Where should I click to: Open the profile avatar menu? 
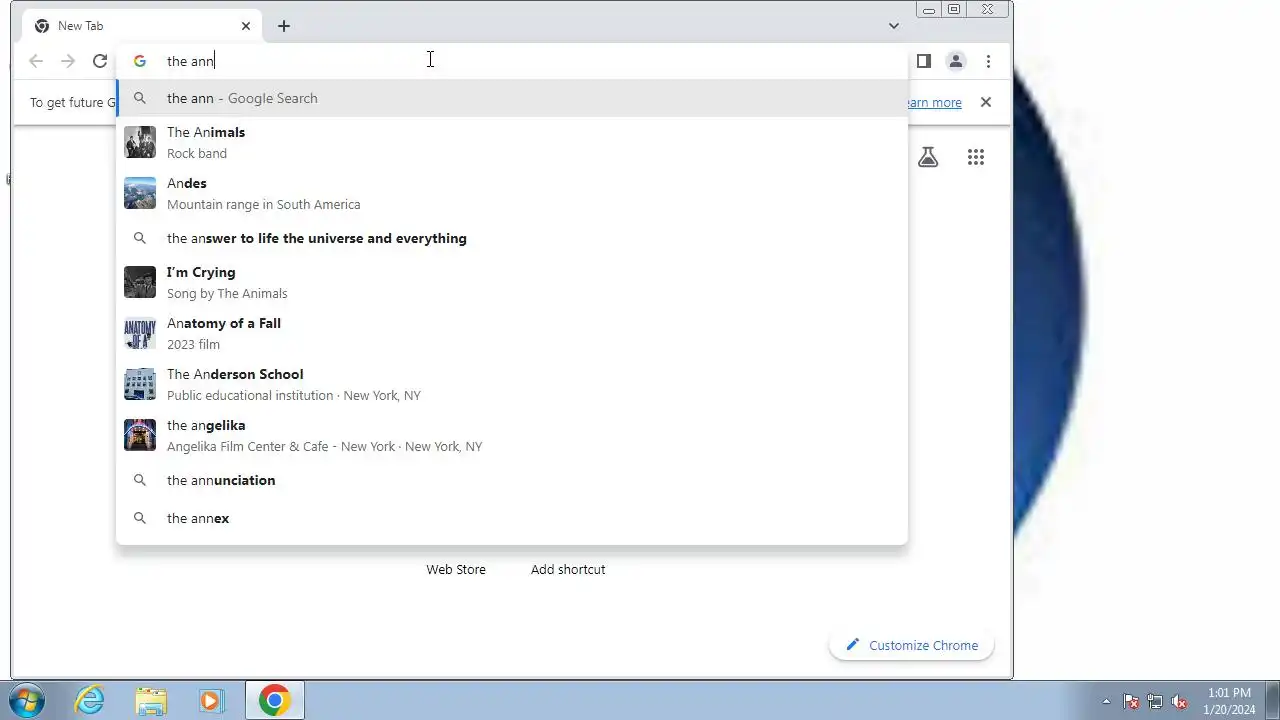point(956,61)
